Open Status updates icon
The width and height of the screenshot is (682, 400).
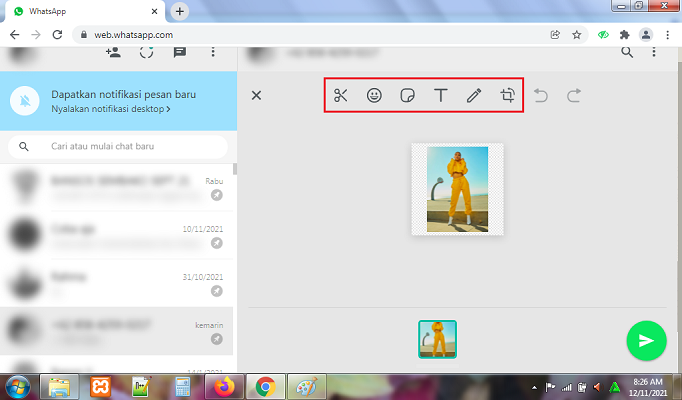tap(147, 53)
